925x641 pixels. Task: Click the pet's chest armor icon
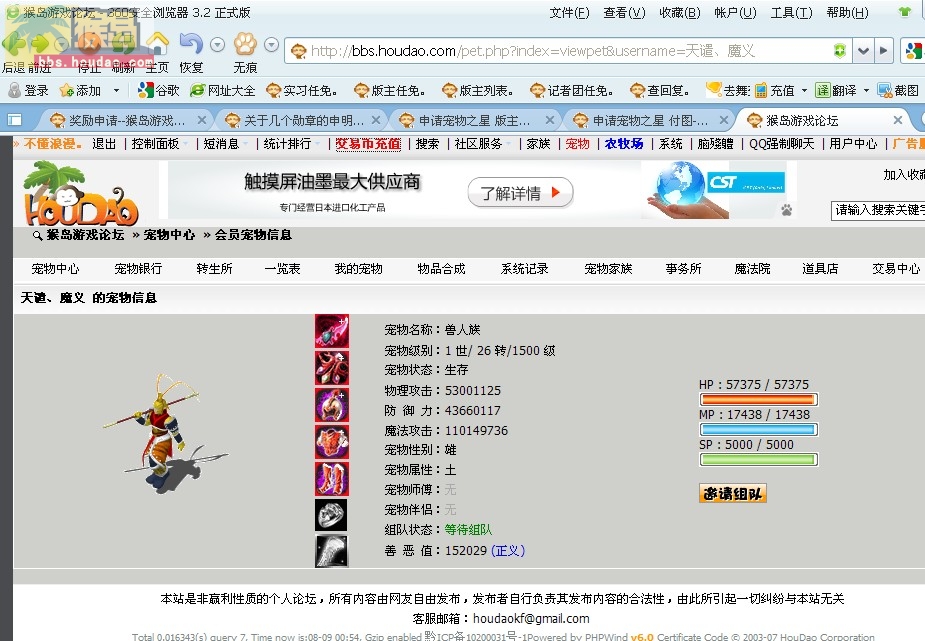pos(332,442)
